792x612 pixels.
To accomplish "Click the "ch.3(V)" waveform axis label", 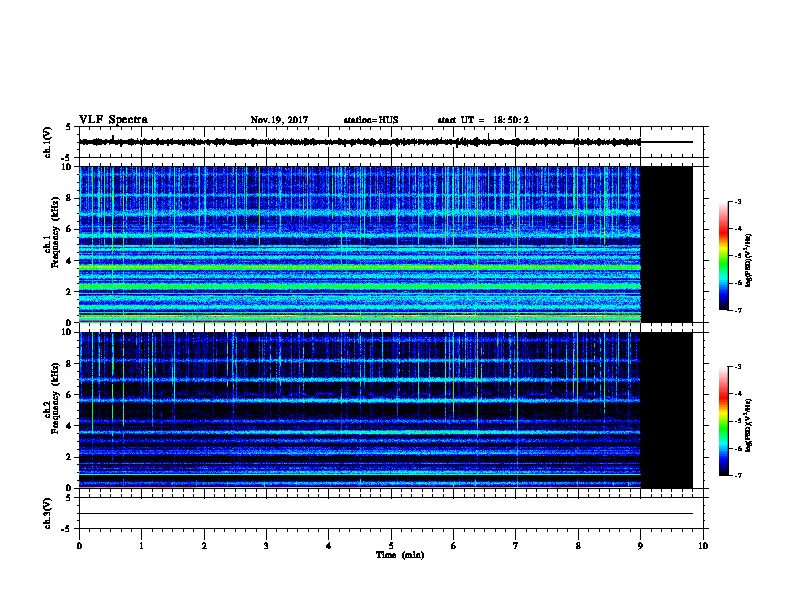I will (48, 514).
